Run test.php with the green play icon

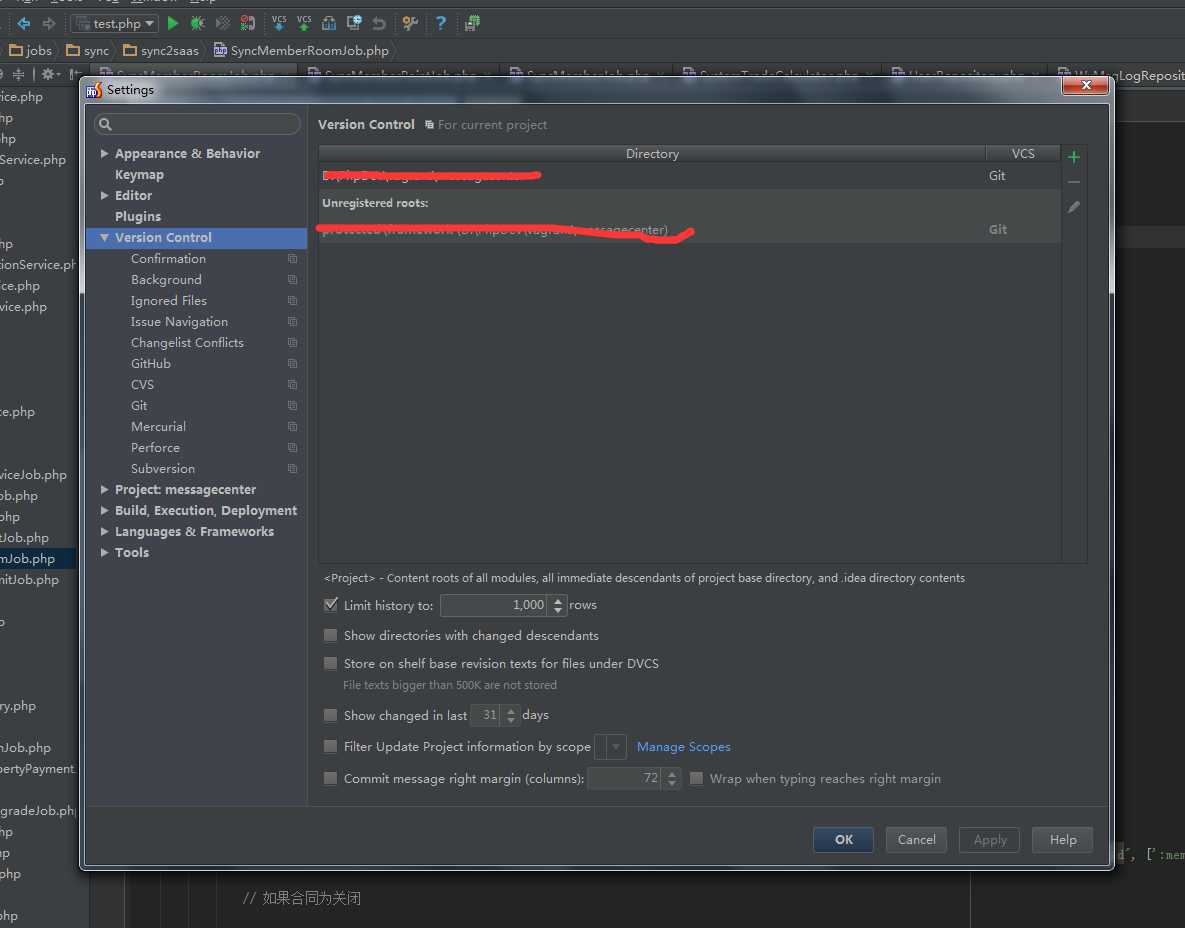click(173, 23)
